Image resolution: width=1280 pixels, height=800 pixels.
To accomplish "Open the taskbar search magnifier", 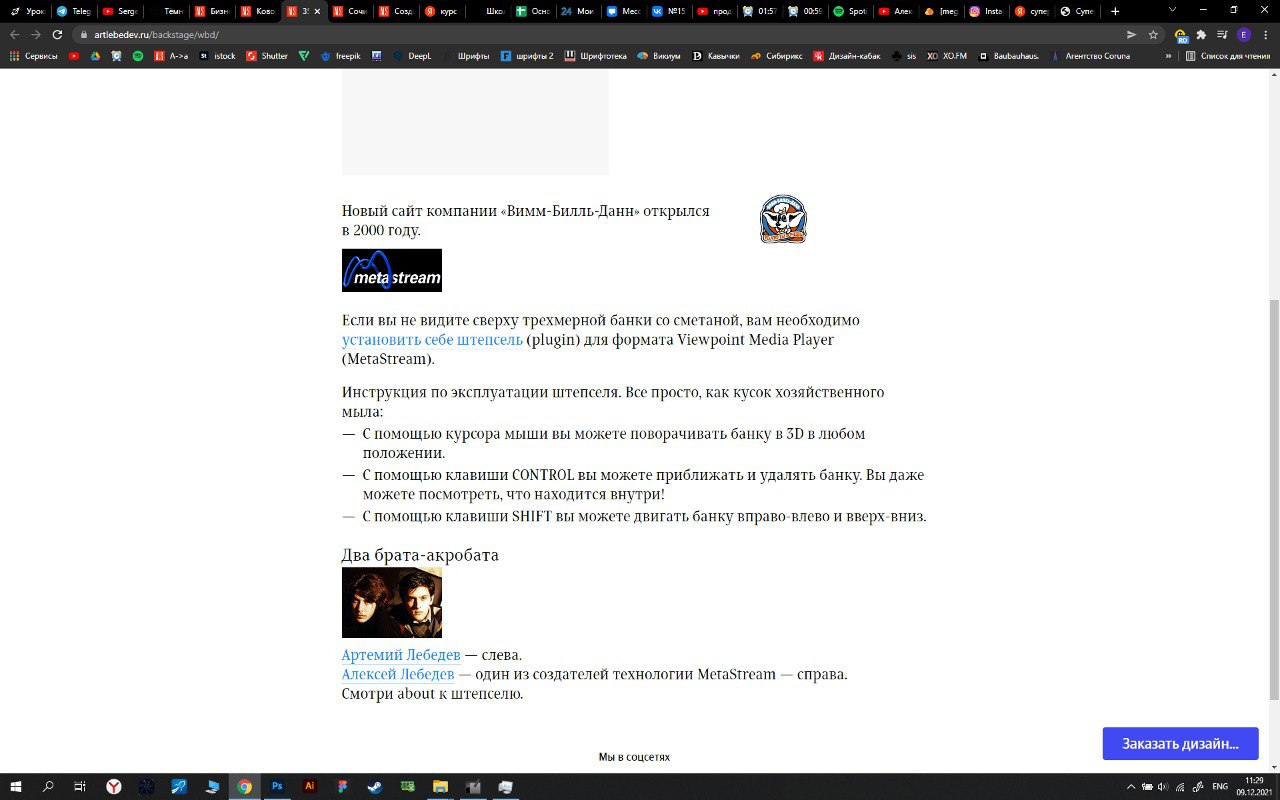I will click(x=48, y=787).
